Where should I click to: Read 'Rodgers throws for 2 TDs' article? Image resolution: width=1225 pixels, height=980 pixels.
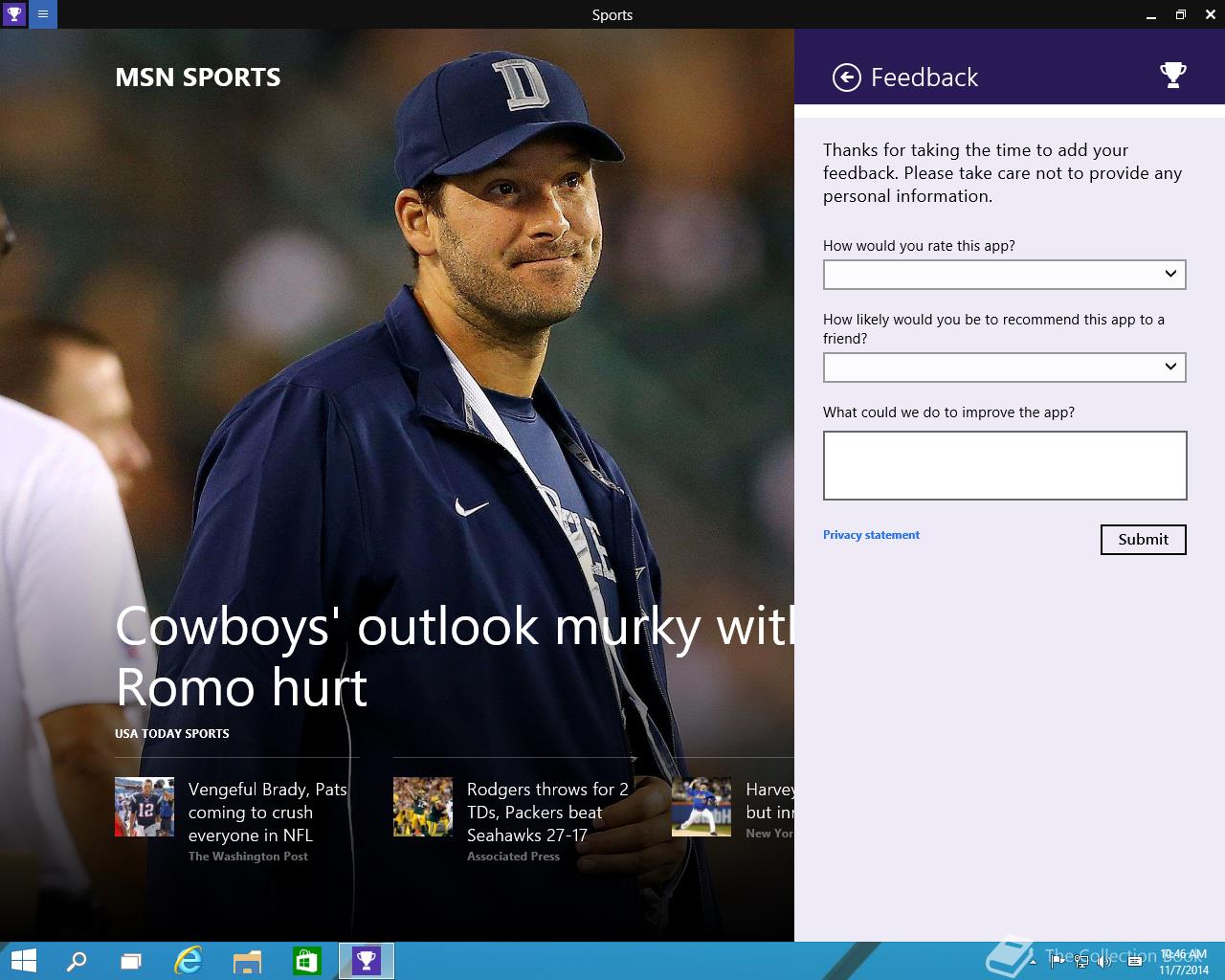[547, 813]
